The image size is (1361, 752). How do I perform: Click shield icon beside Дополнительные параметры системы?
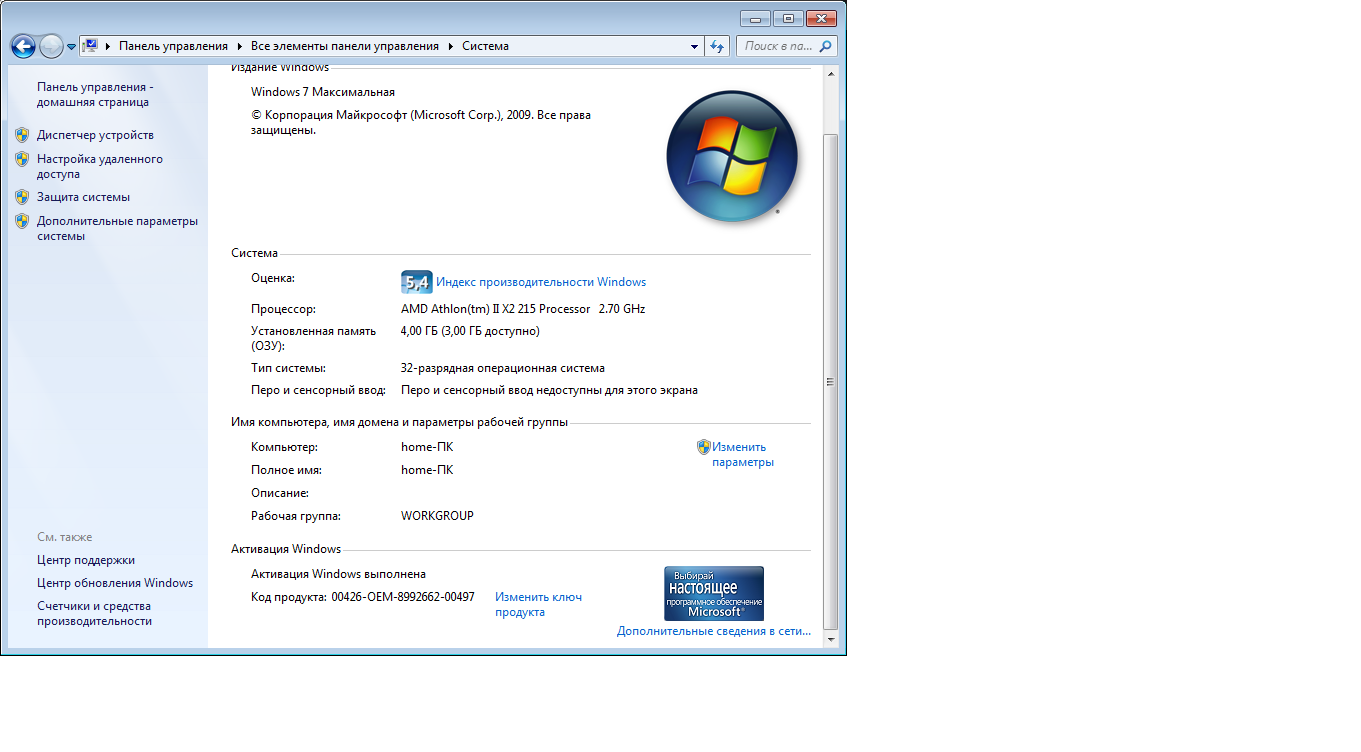click(22, 221)
